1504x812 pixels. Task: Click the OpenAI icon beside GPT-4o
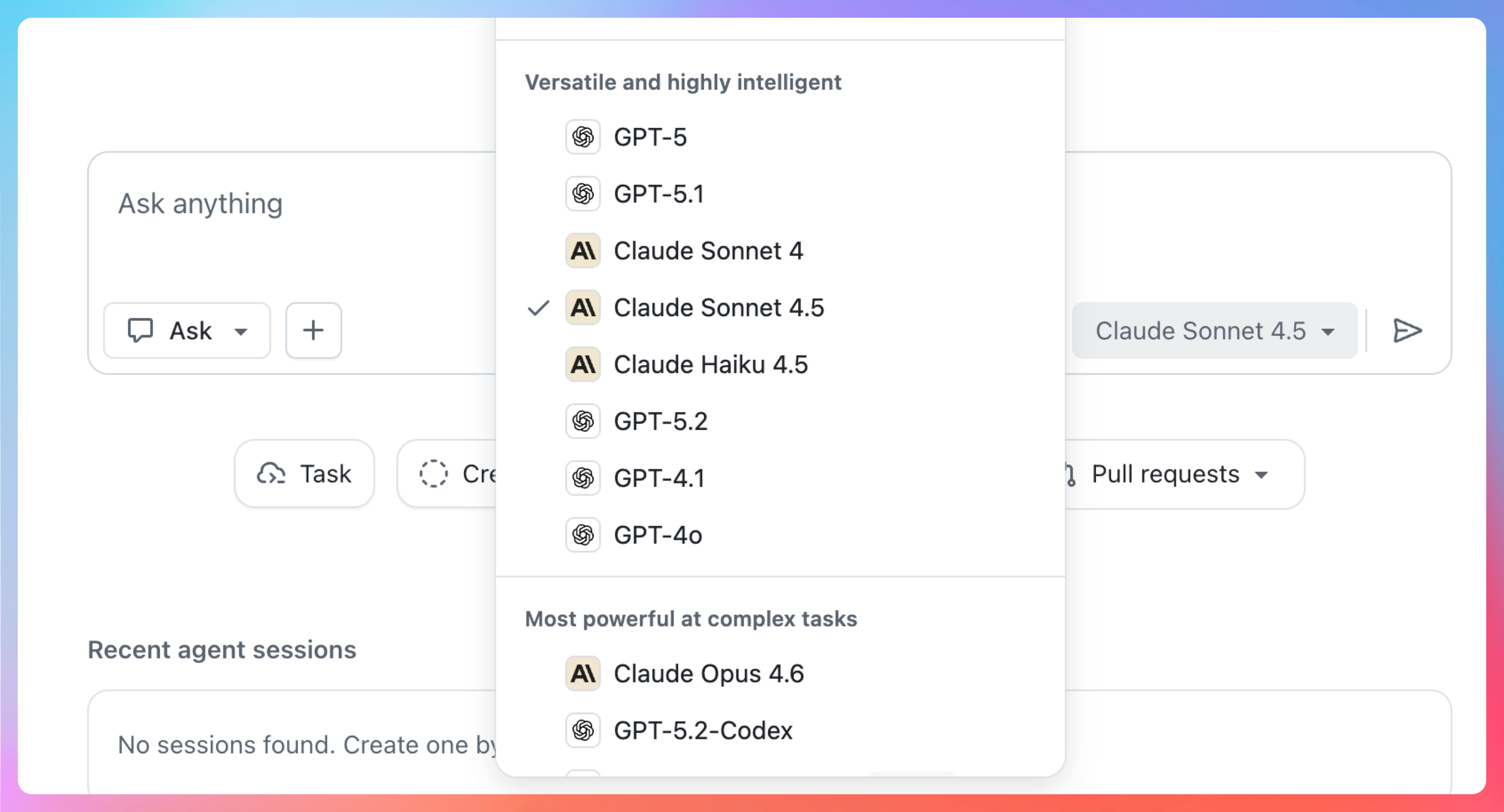[x=583, y=535]
